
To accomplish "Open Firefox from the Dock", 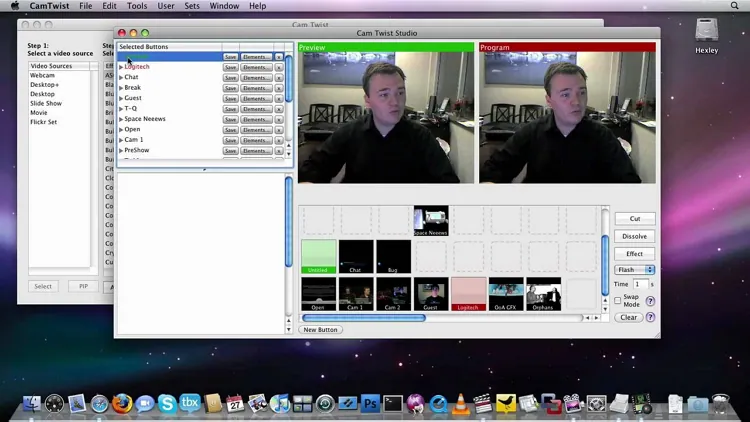I will tap(122, 403).
